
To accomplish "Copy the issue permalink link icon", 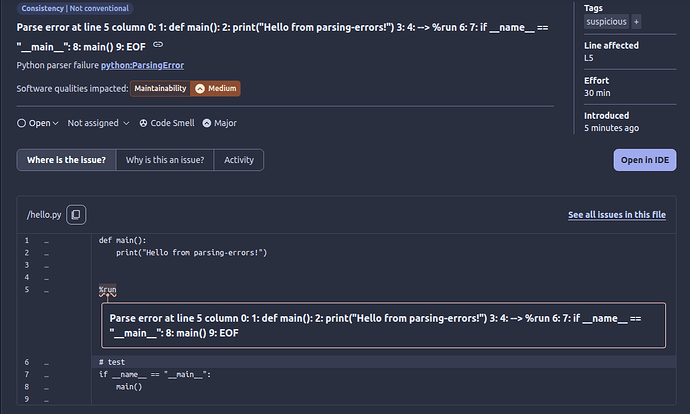I will point(158,45).
